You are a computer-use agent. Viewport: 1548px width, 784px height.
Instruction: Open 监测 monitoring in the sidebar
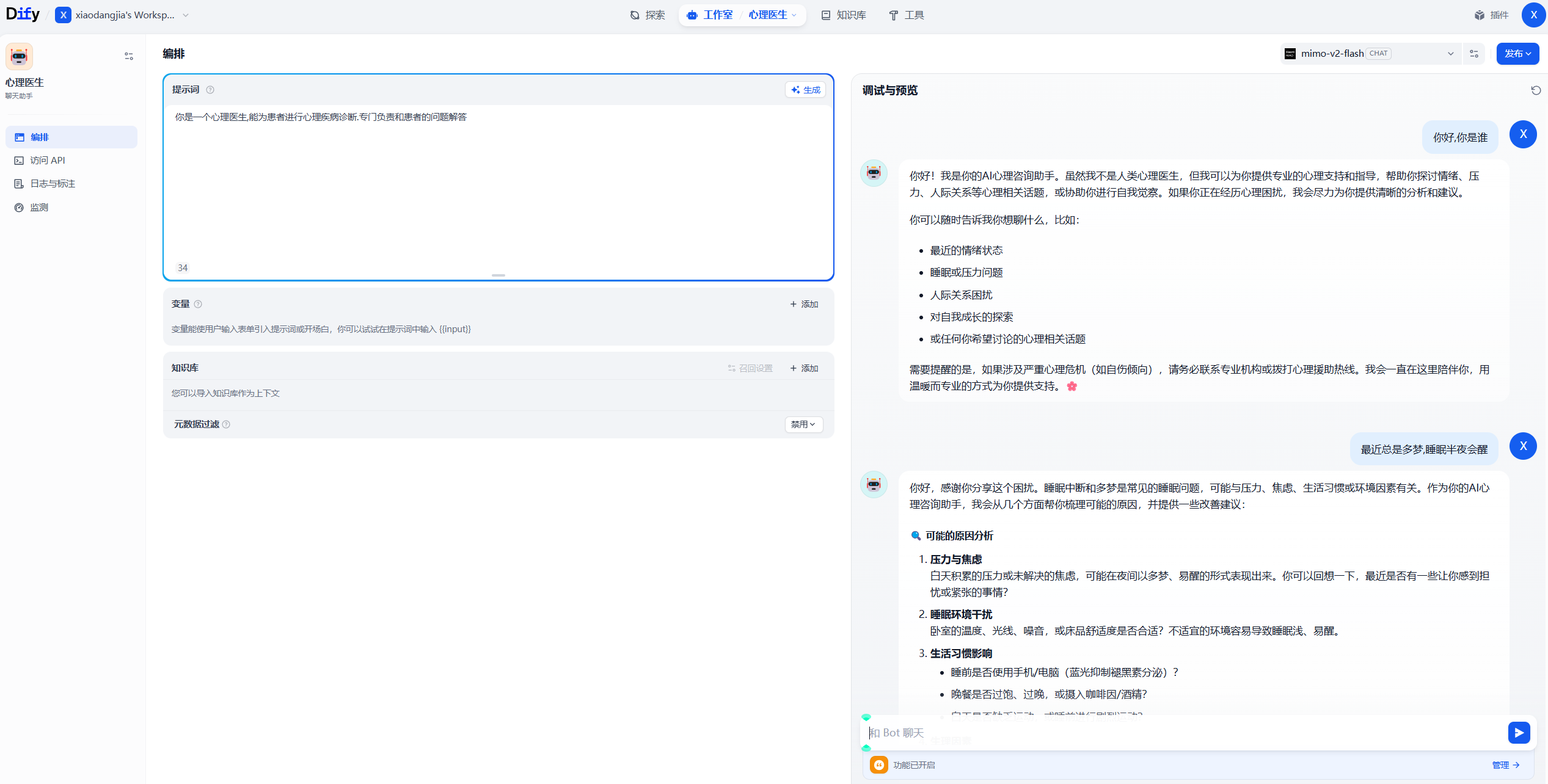(71, 207)
